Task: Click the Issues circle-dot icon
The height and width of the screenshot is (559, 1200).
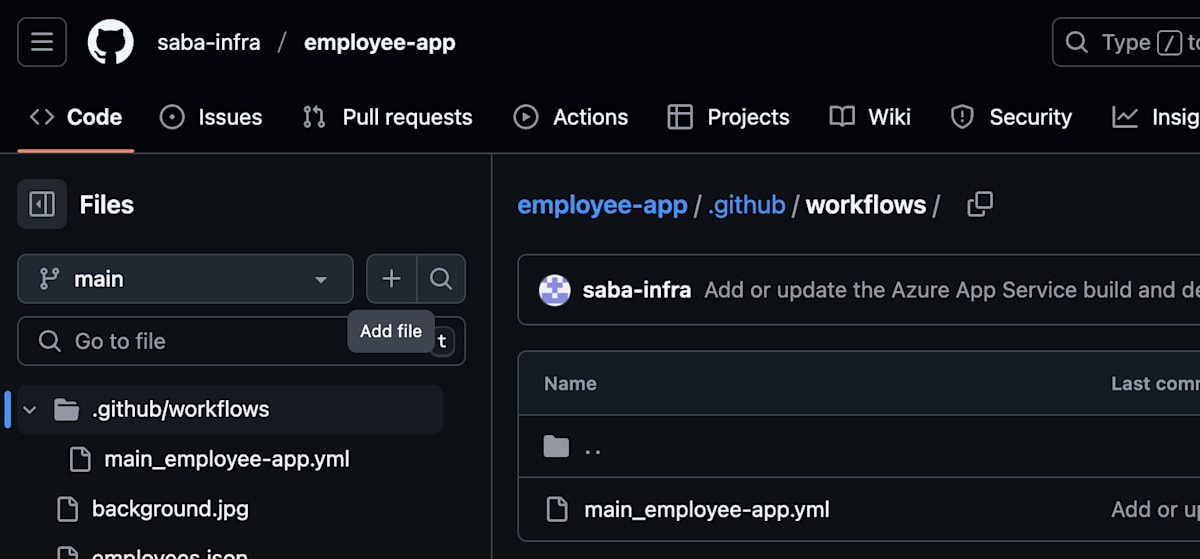Action: (x=172, y=117)
